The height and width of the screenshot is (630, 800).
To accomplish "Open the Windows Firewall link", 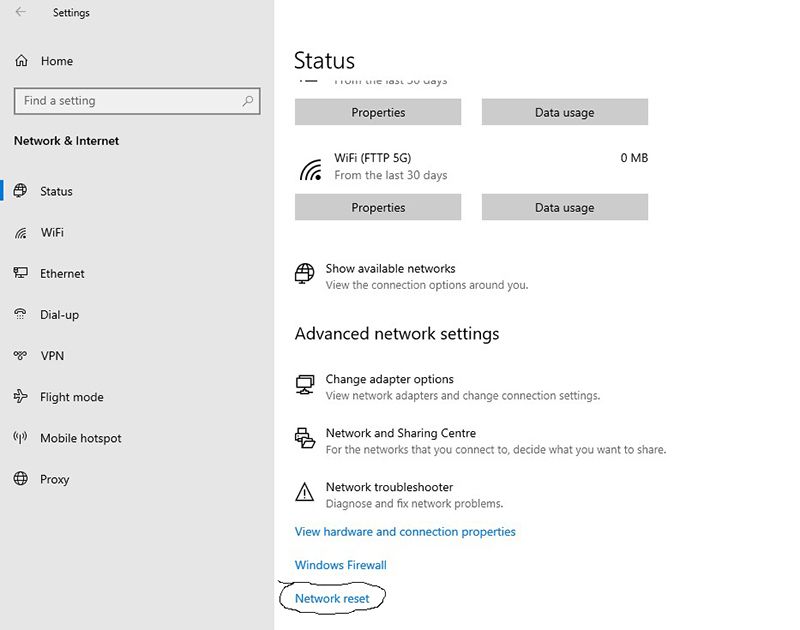I will [340, 565].
